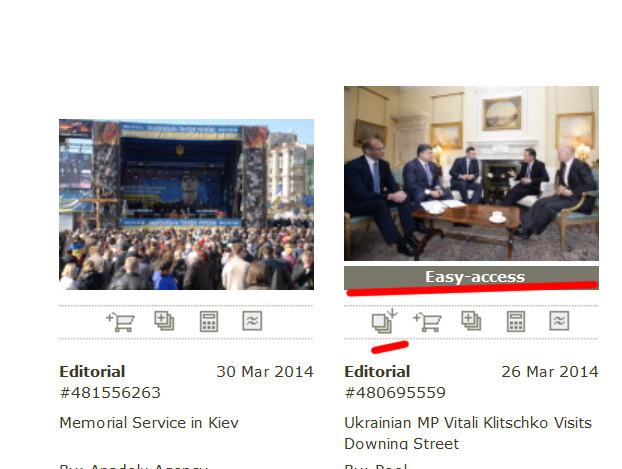622x469 pixels.
Task: Open the Memorial Service crowd stage thumbnail
Action: (x=186, y=204)
